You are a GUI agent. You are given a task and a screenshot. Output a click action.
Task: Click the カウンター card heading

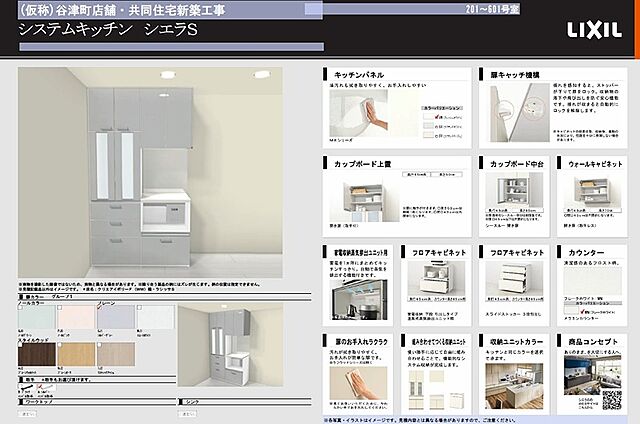(x=586, y=253)
